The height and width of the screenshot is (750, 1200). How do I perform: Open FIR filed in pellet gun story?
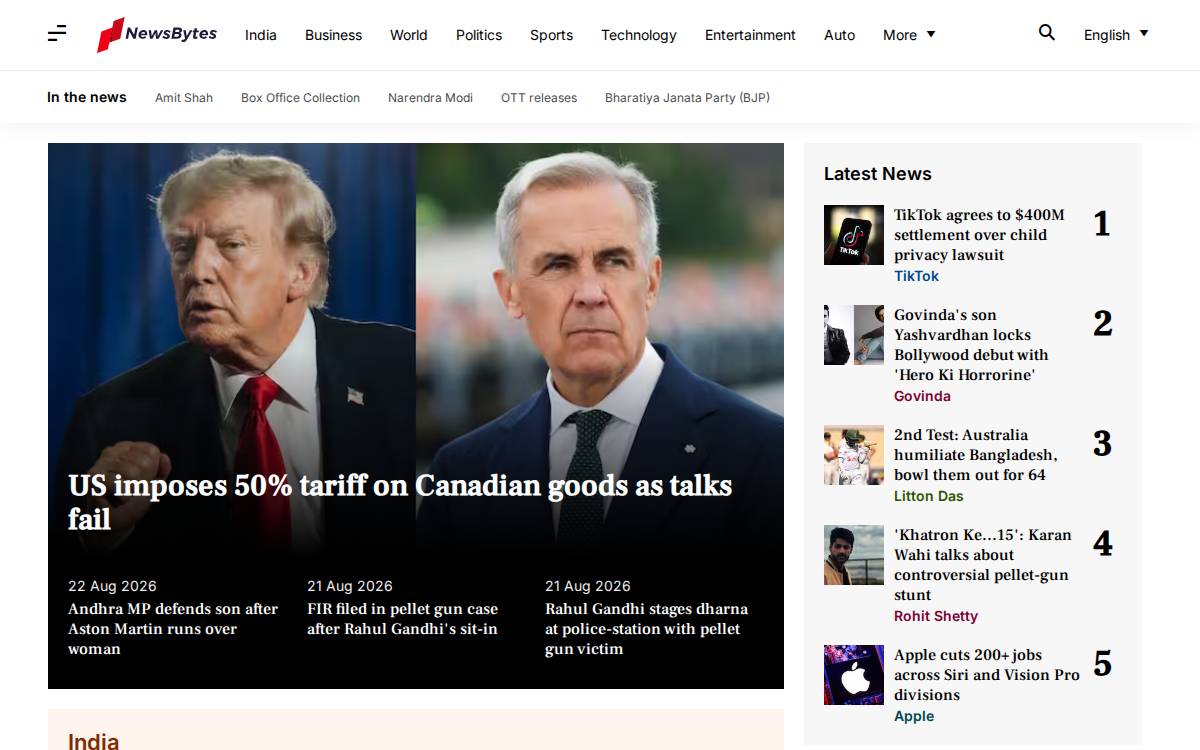coord(402,619)
